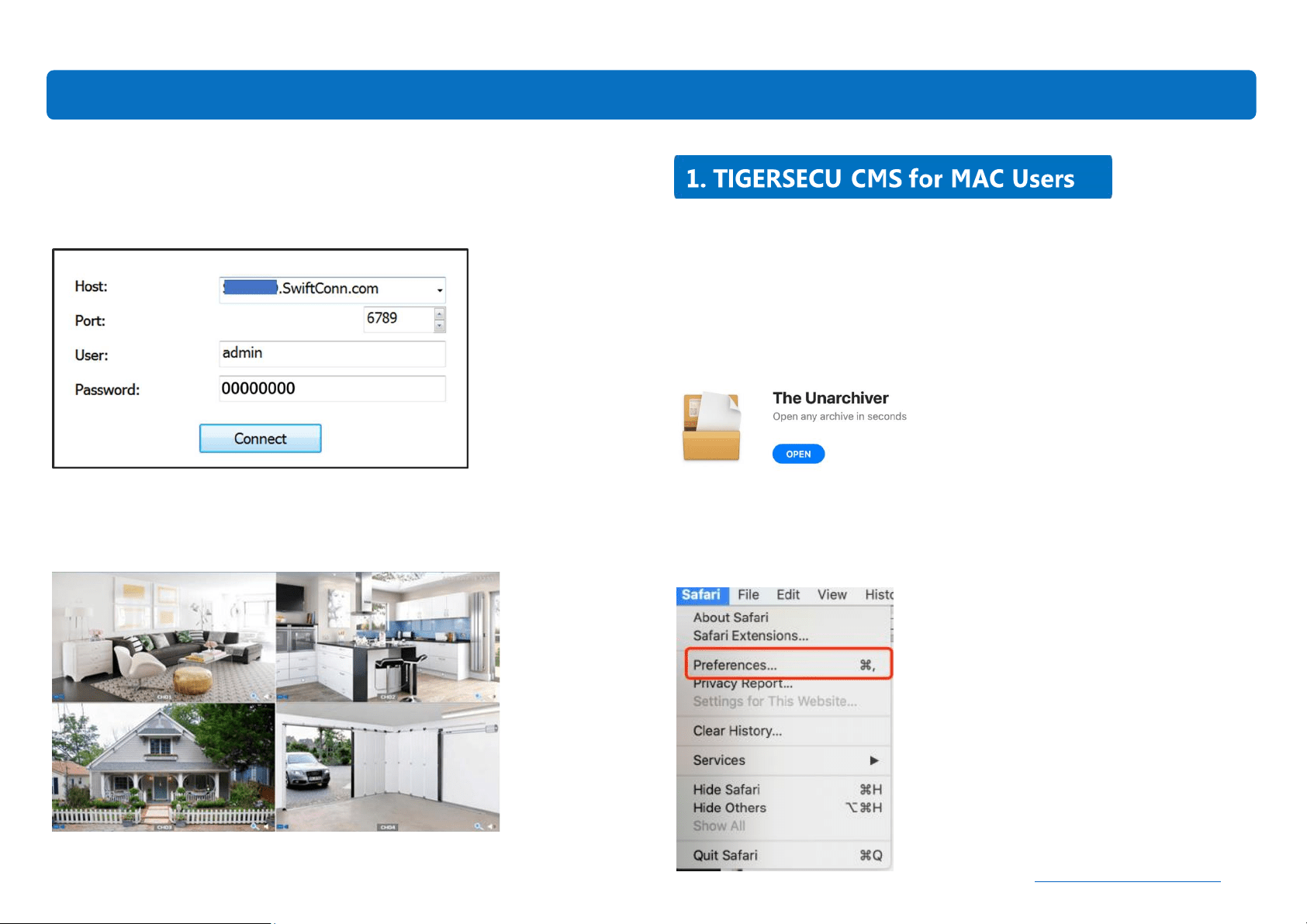Toggle the speaker icon on CH03

tap(266, 827)
